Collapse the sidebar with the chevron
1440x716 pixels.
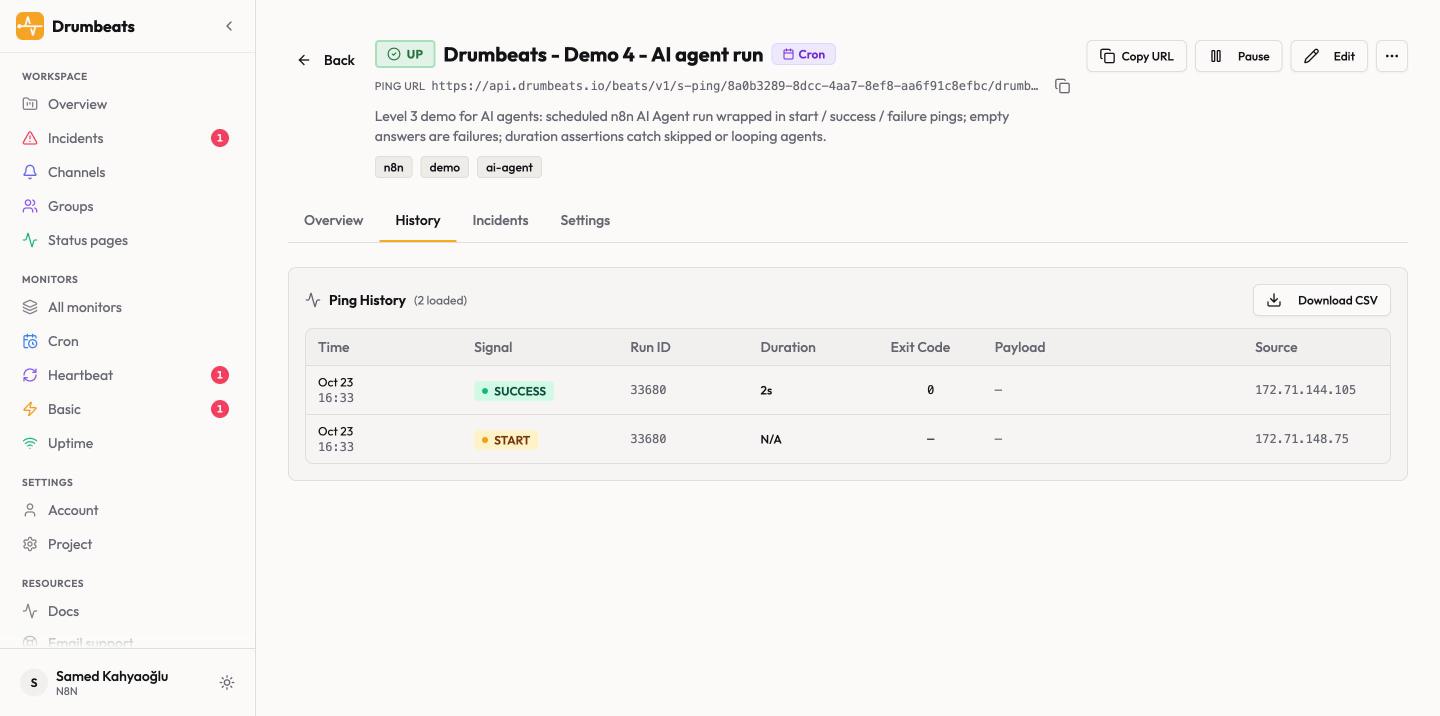(x=229, y=26)
